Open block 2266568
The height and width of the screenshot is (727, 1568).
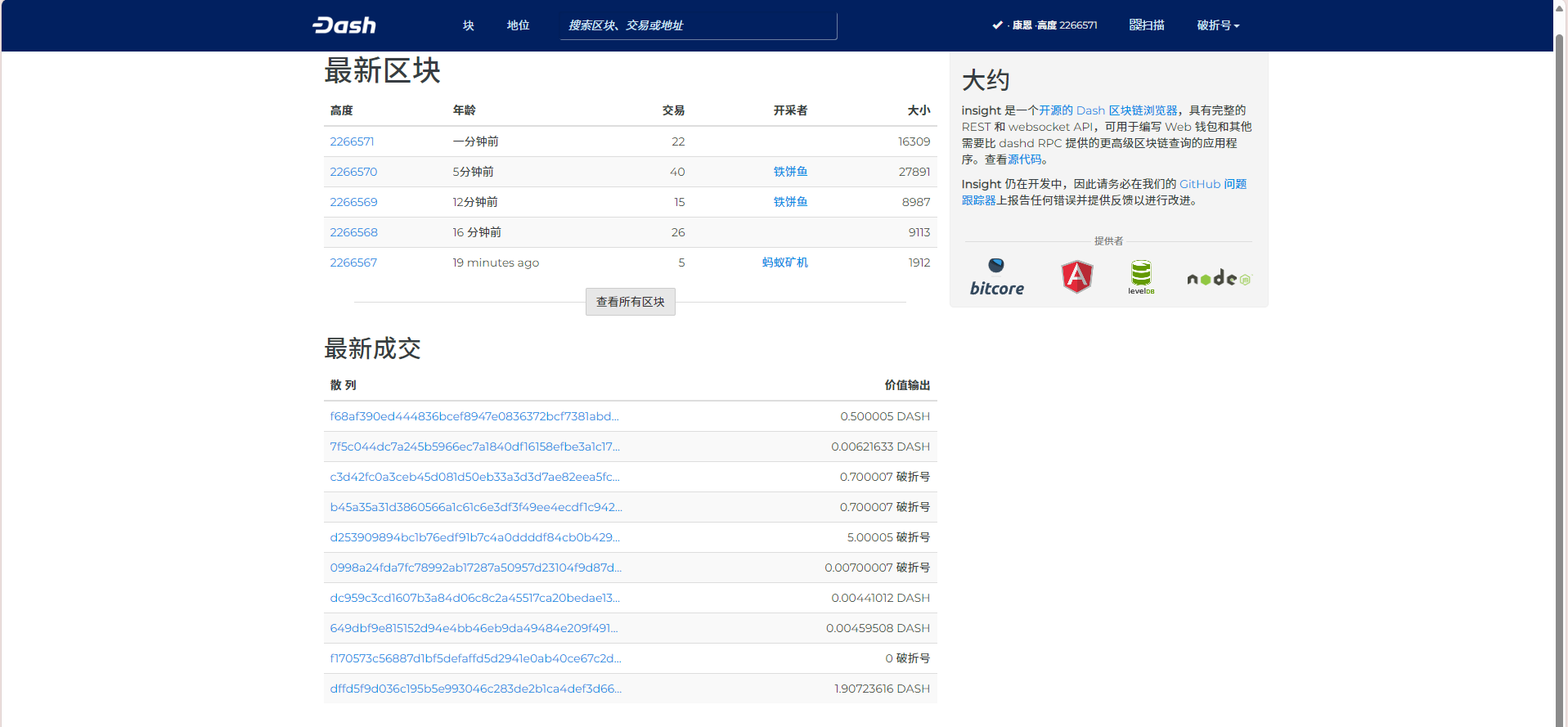click(x=353, y=232)
